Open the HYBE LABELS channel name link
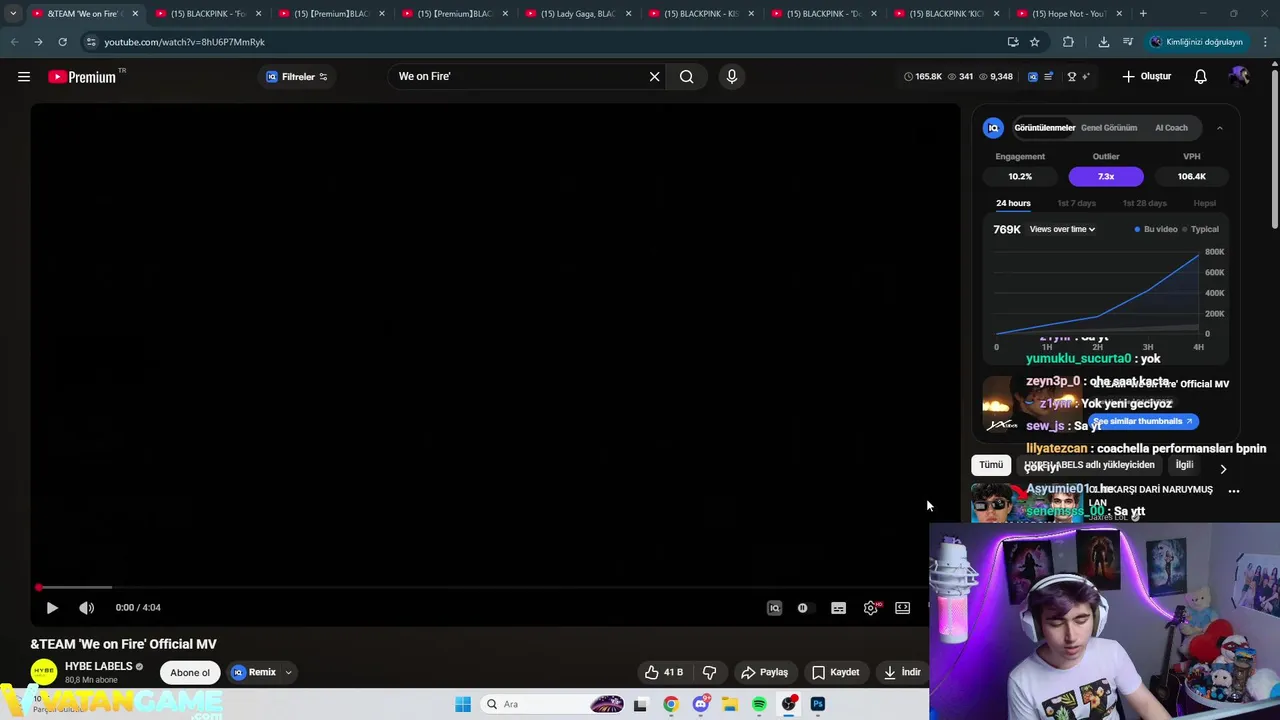The width and height of the screenshot is (1280, 720). pyautogui.click(x=98, y=667)
